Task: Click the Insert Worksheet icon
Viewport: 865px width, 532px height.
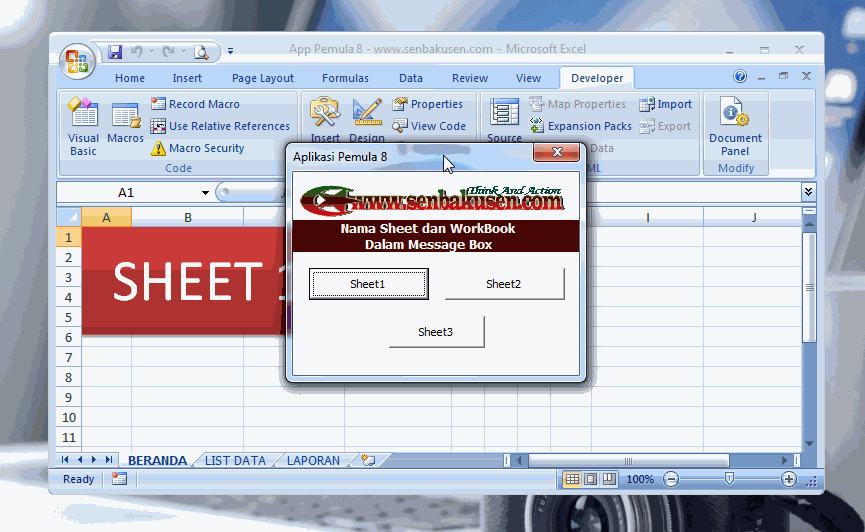Action: point(368,460)
